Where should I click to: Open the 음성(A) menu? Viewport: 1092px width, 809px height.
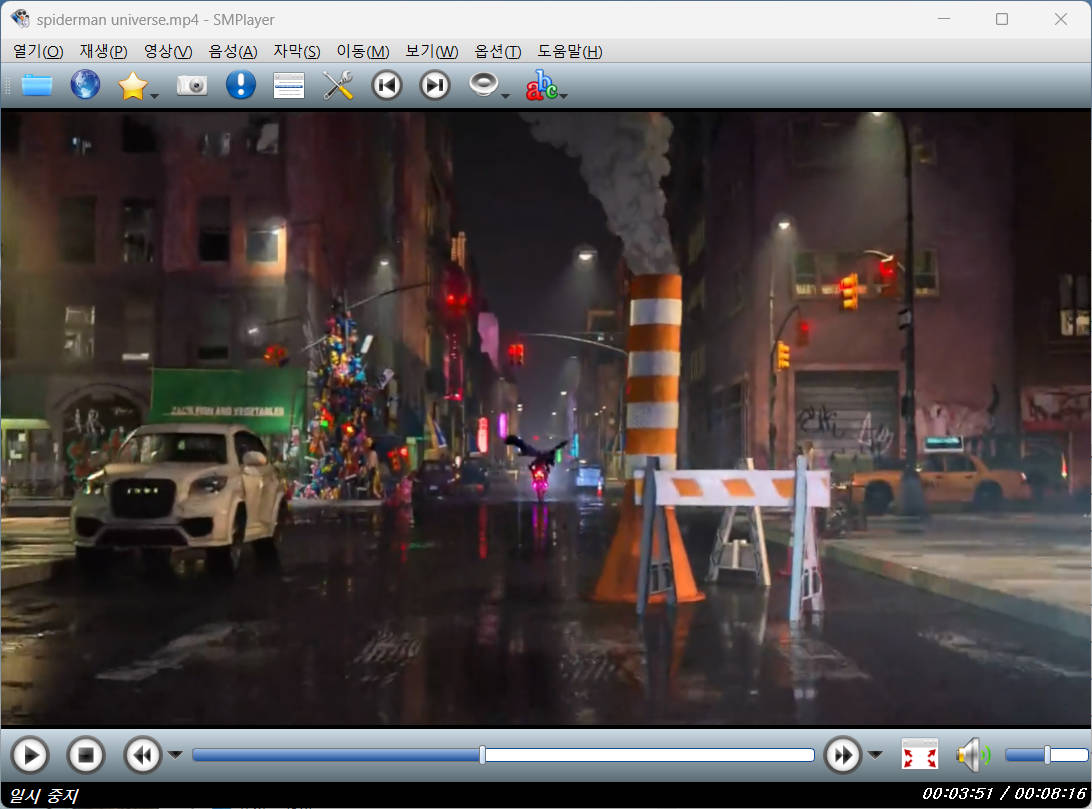233,52
